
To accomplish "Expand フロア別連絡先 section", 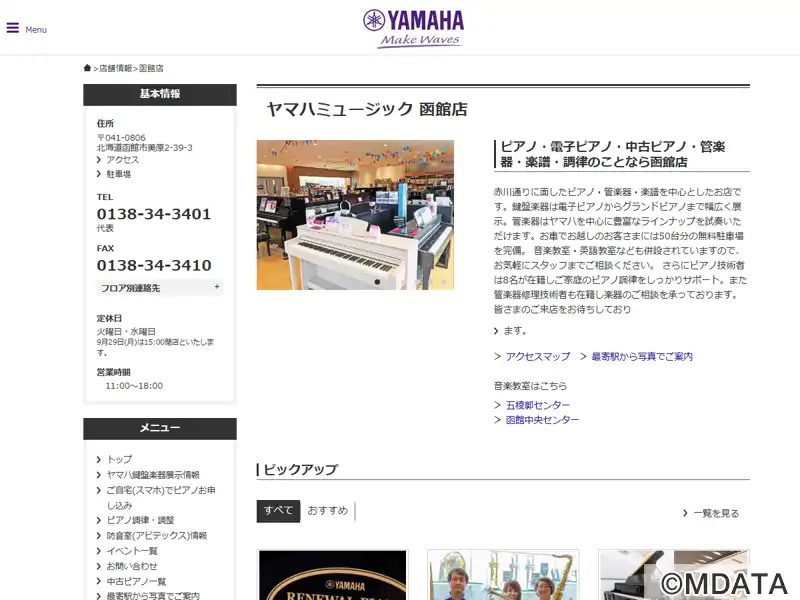I will [x=160, y=288].
